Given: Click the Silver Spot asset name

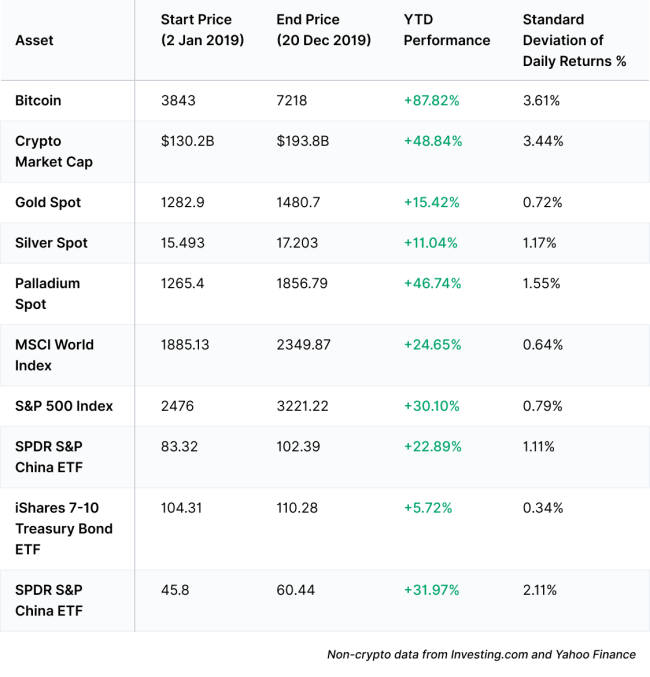Looking at the screenshot, I should (51, 243).
